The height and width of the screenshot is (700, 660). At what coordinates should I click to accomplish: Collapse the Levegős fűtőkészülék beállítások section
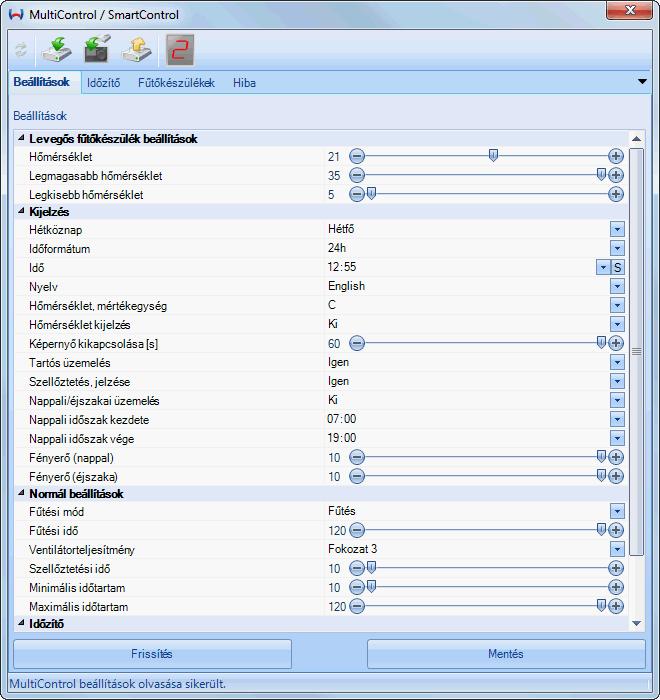21,138
